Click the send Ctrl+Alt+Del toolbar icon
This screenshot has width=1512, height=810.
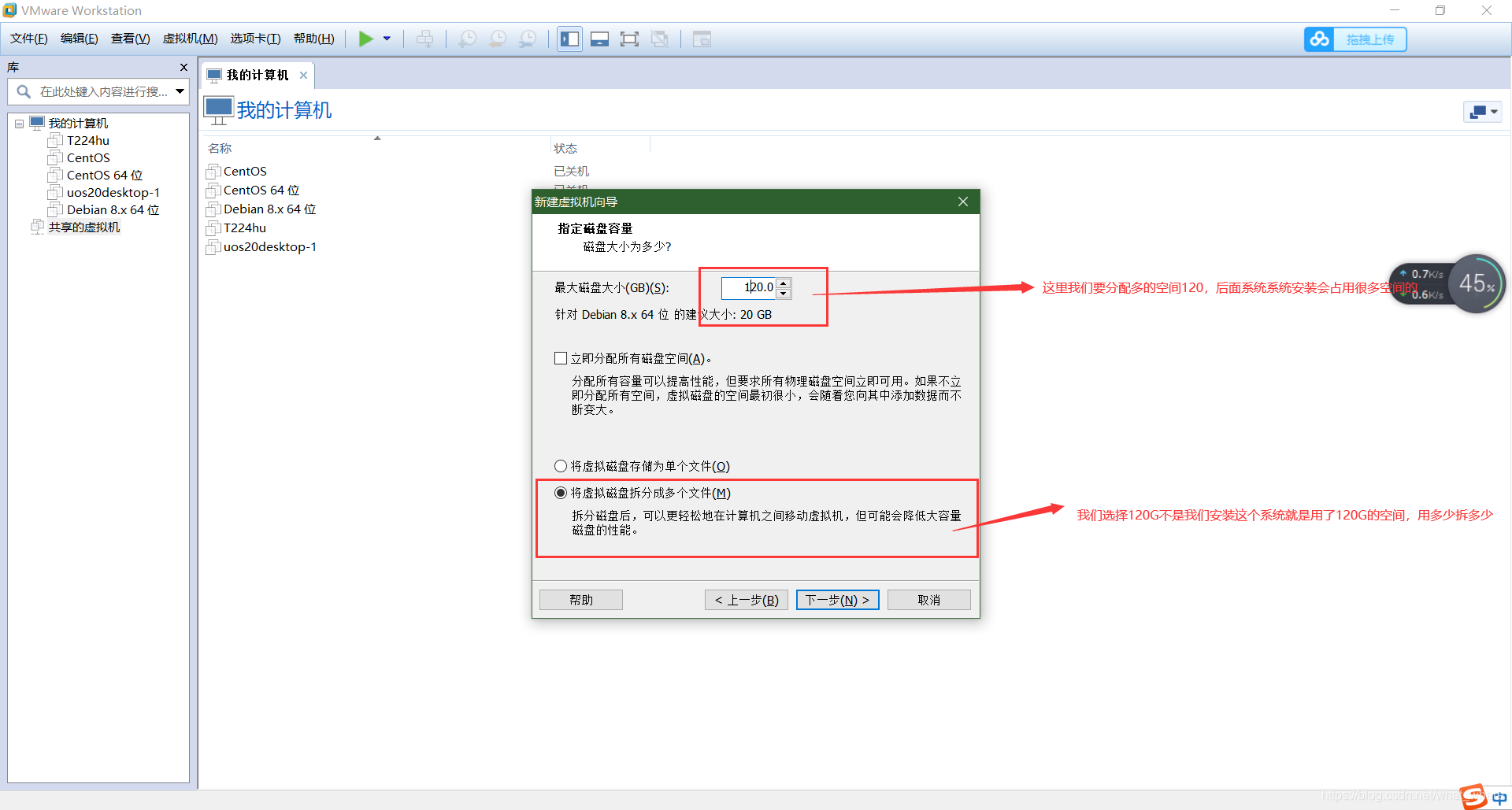point(425,39)
